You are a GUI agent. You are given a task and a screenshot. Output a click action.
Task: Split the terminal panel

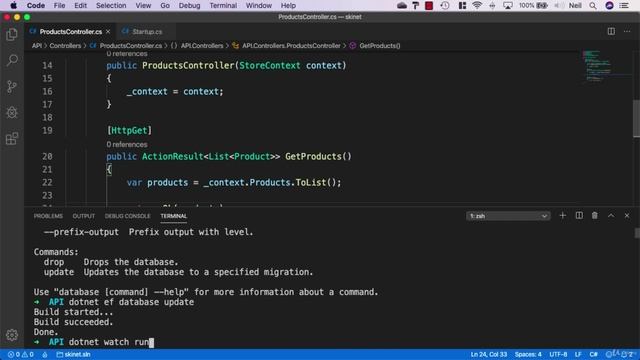(579, 216)
